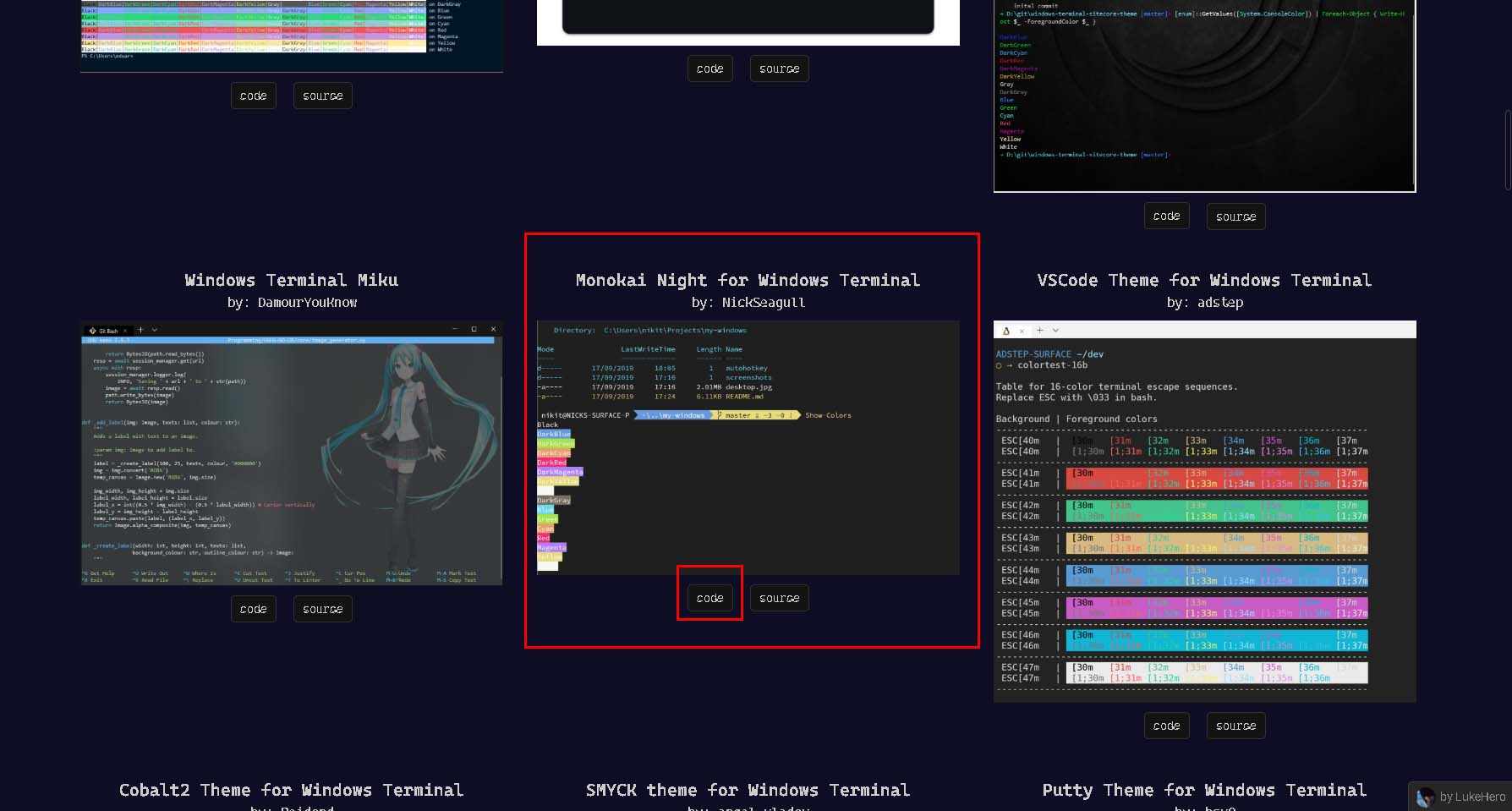Image resolution: width=1512 pixels, height=811 pixels.
Task: Click the 'VSCode Theme for Windows Terminal' title
Action: point(1205,280)
